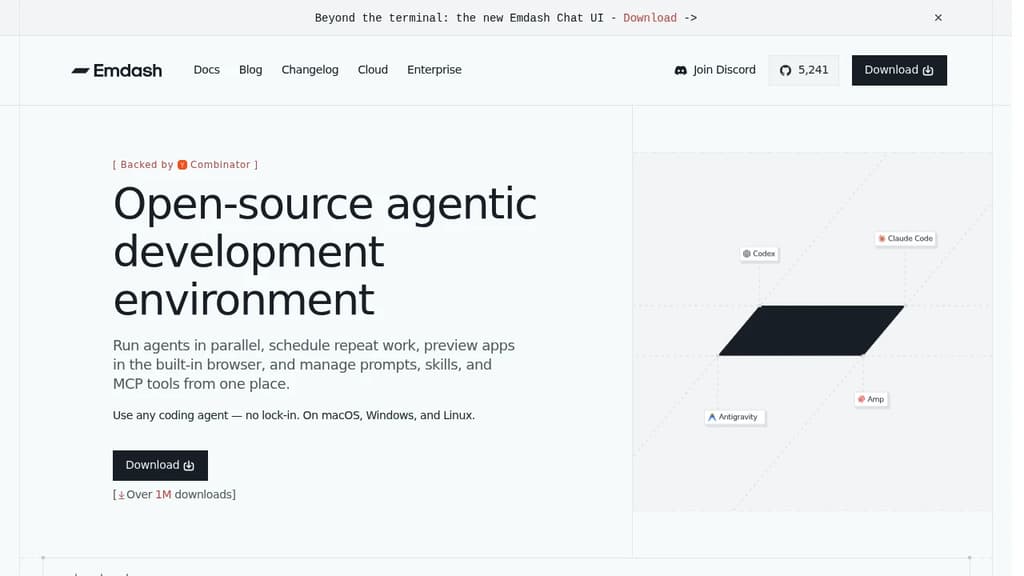
Task: Click the Backed by Combinator text
Action: [x=185, y=165]
